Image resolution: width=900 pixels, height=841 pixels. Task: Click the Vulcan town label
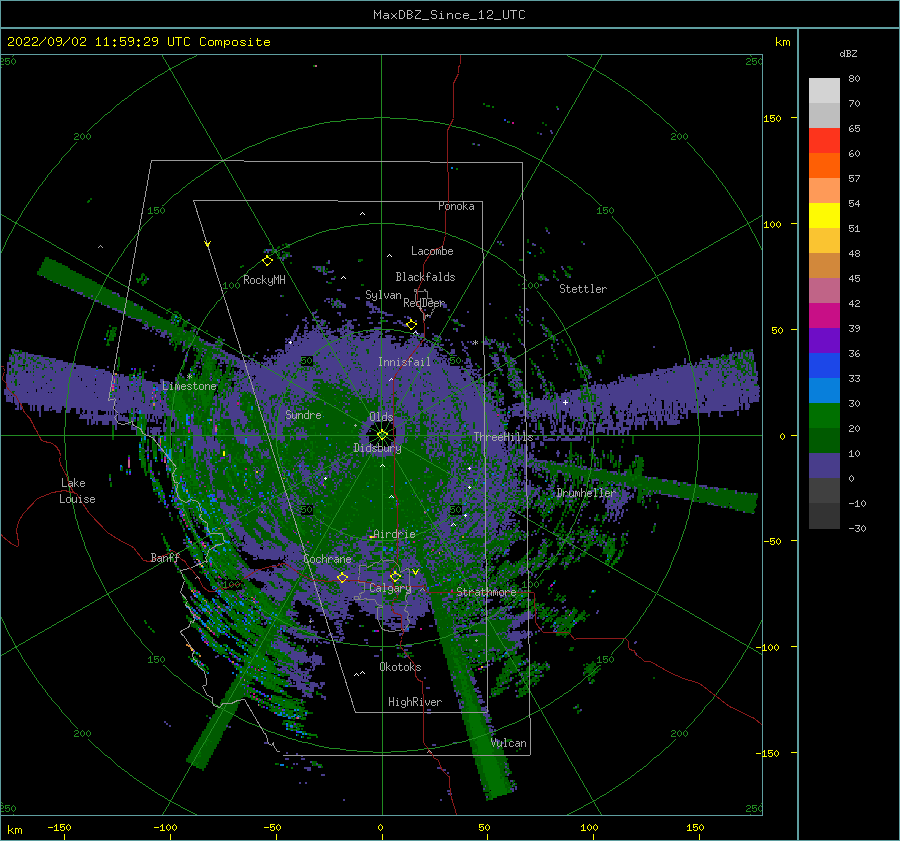[509, 743]
